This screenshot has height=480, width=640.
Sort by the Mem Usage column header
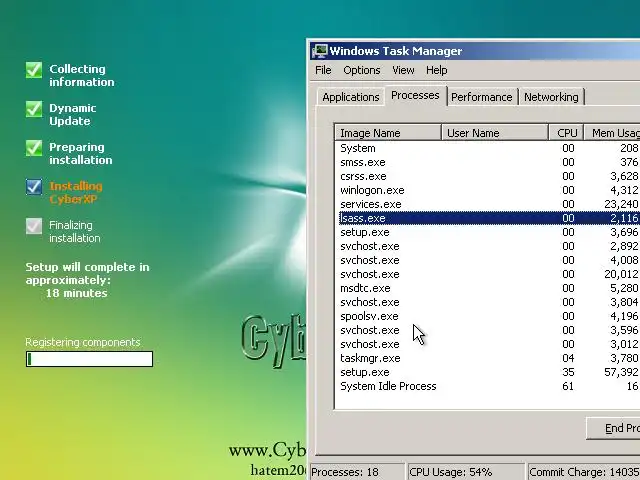click(612, 133)
